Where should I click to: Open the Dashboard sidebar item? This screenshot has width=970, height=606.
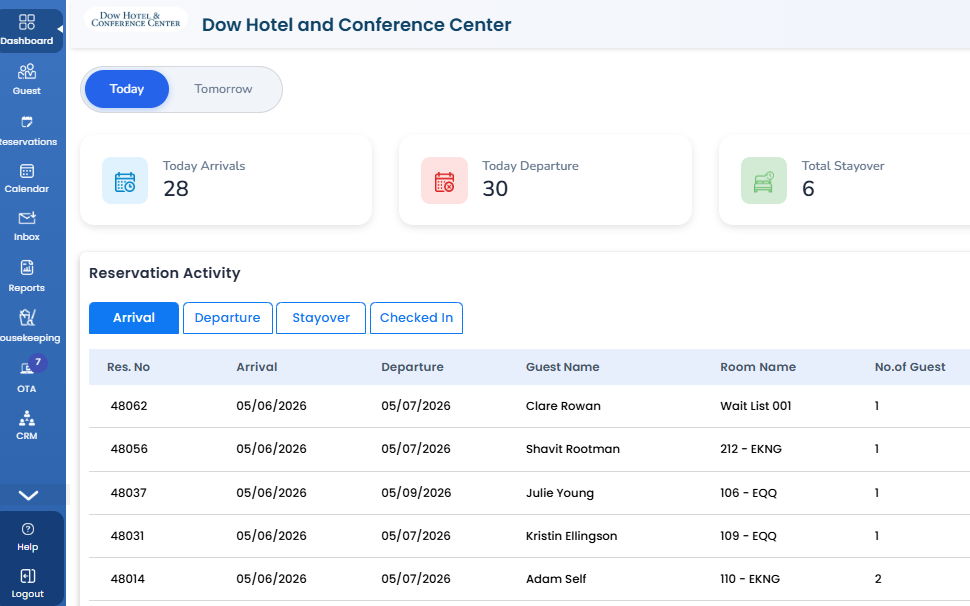(x=27, y=30)
